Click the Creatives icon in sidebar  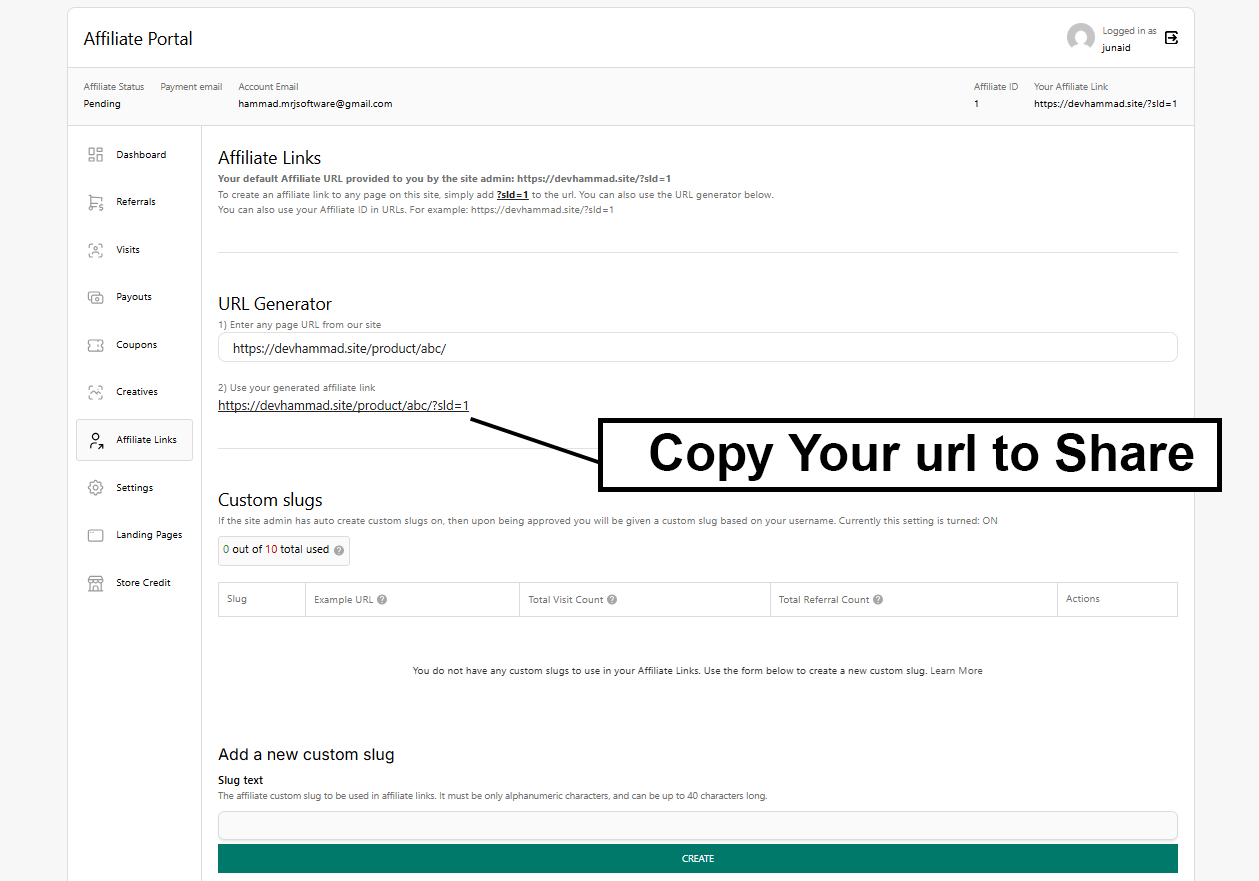[x=96, y=392]
